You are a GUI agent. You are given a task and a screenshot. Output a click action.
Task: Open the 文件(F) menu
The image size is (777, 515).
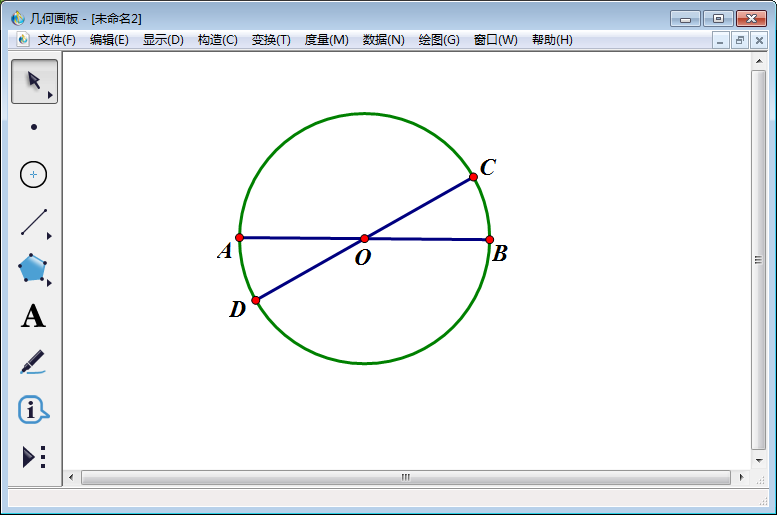[x=57, y=40]
